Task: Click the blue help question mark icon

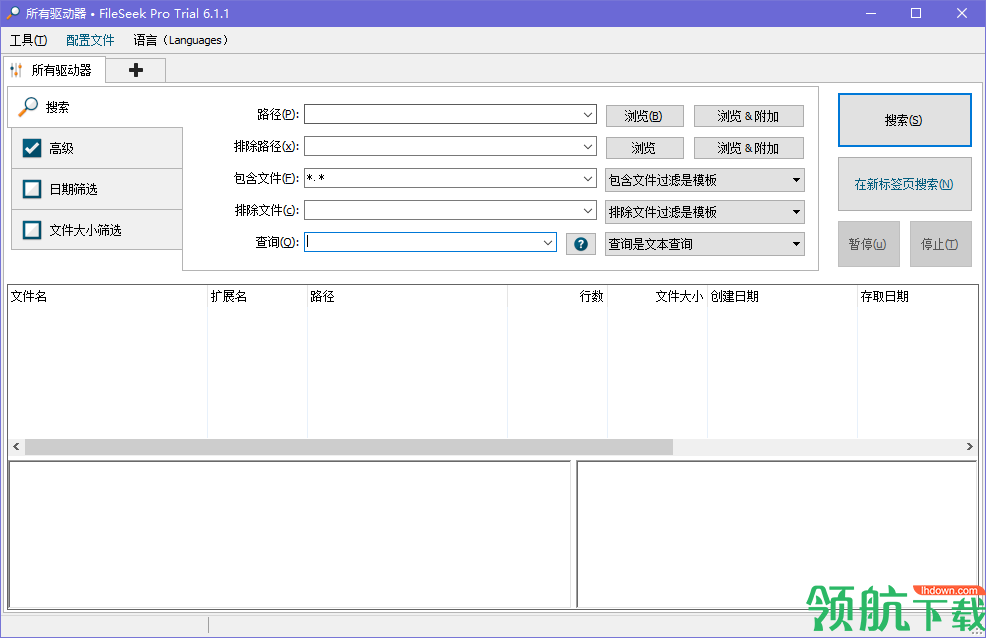Action: pyautogui.click(x=580, y=244)
